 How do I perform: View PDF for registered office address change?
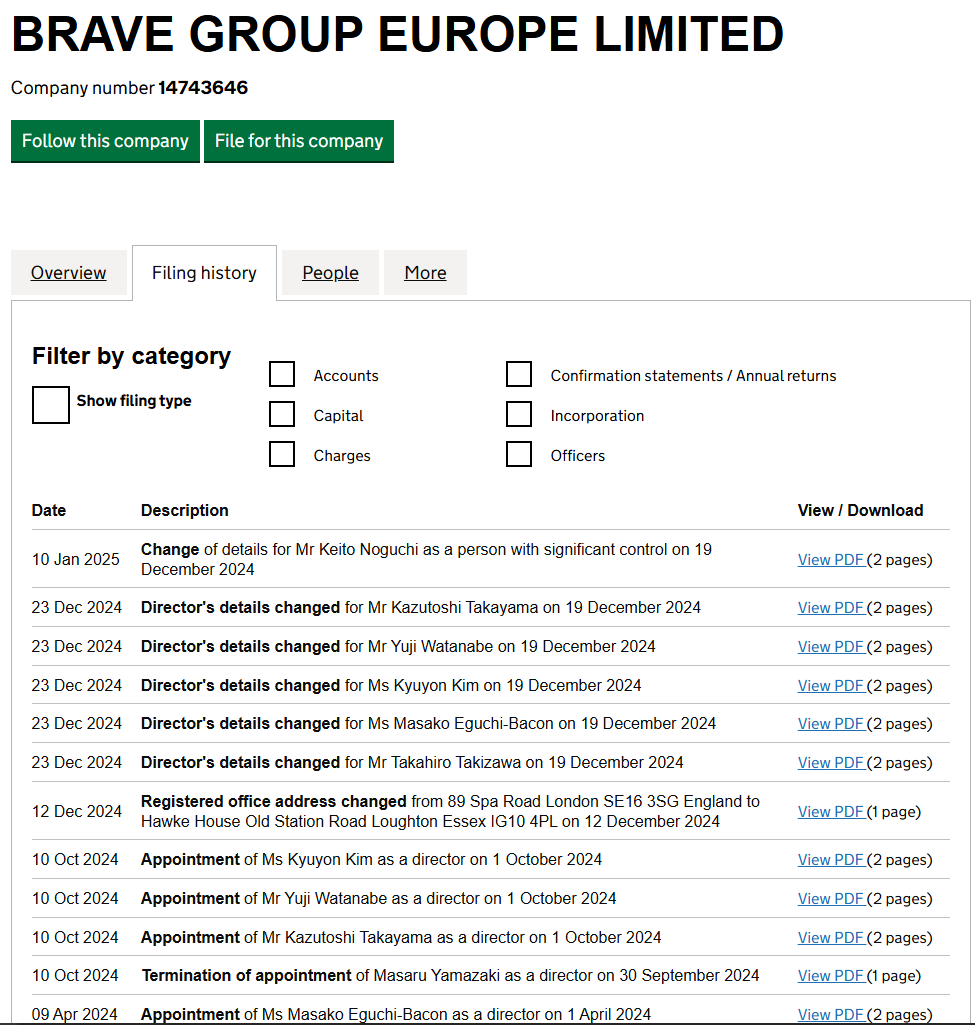coord(831,812)
